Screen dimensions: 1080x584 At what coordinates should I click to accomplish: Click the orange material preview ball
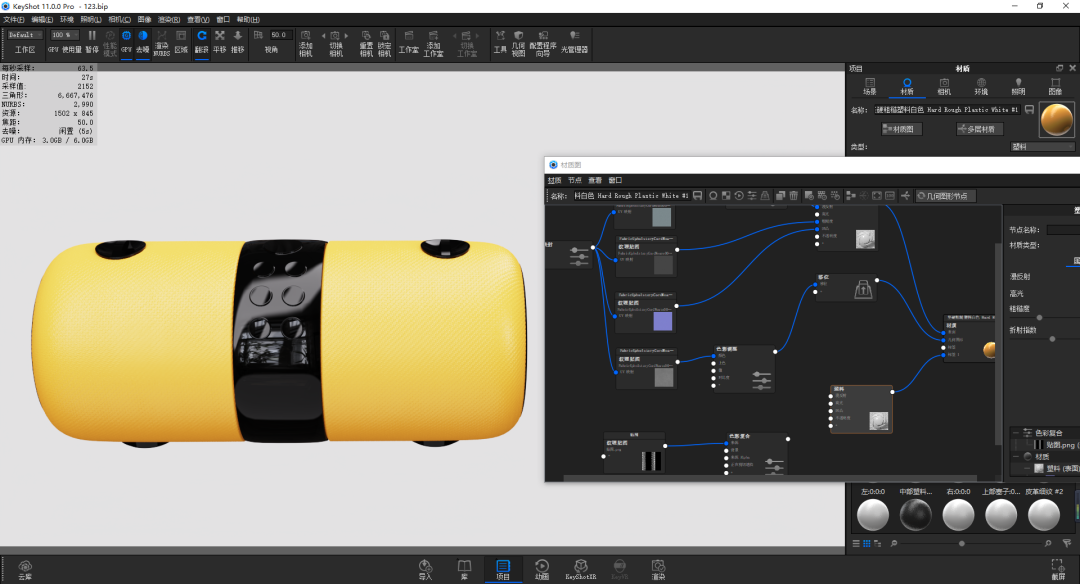point(1056,120)
